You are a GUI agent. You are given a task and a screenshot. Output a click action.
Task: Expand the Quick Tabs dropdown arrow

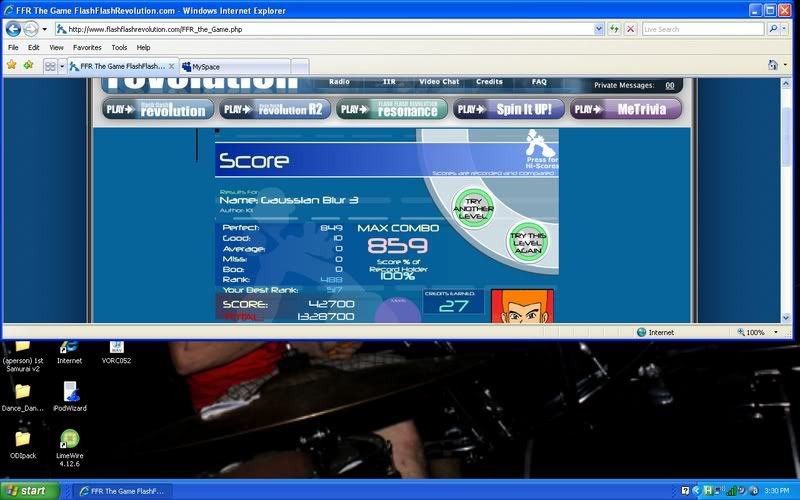[61, 66]
